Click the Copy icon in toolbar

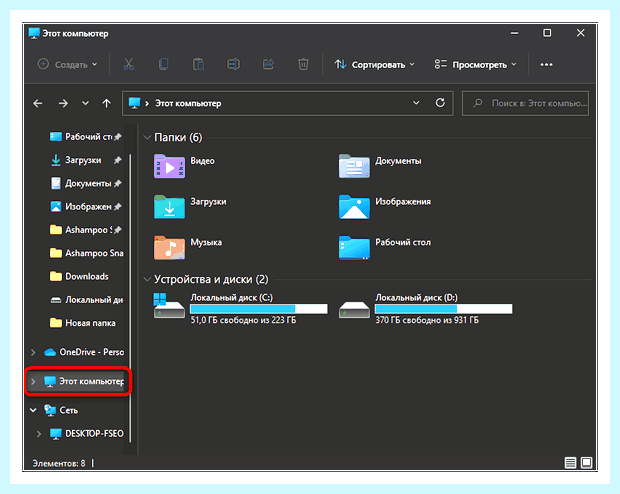pyautogui.click(x=163, y=64)
